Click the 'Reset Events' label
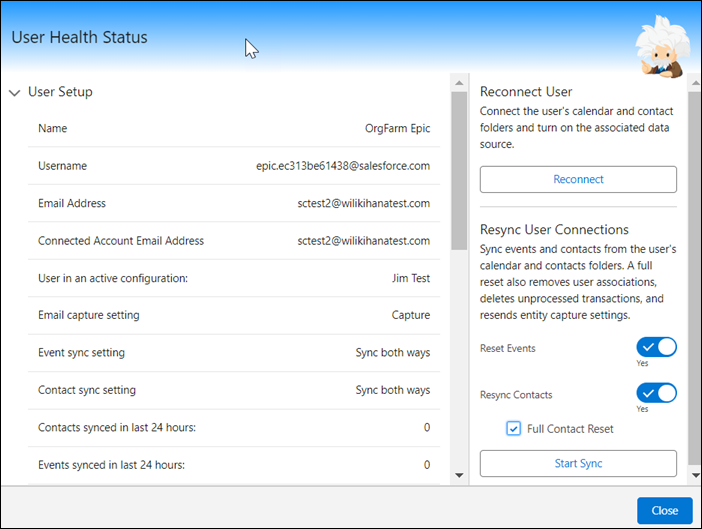 pos(508,348)
